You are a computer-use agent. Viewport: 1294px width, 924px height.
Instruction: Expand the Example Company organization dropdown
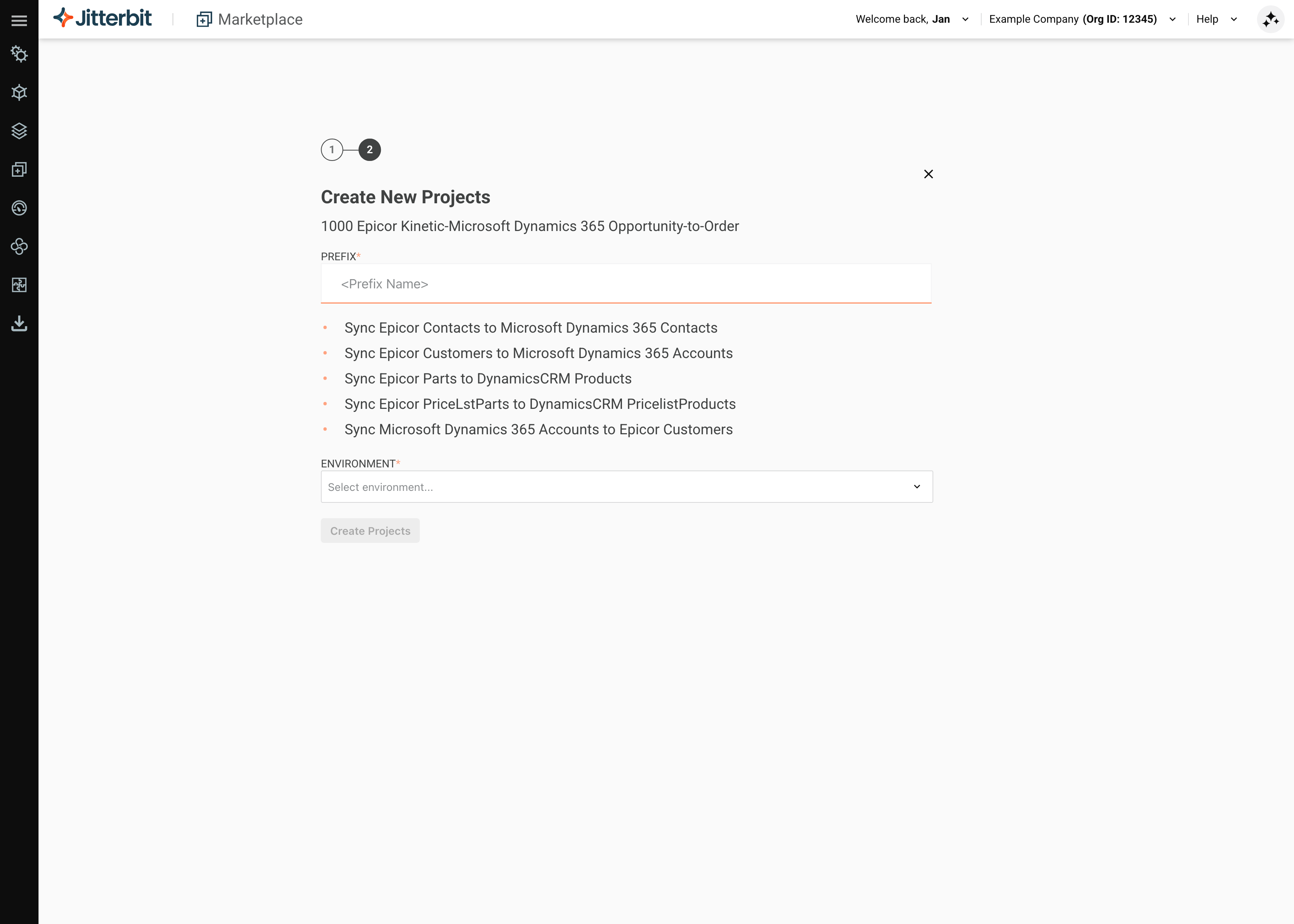1082,19
